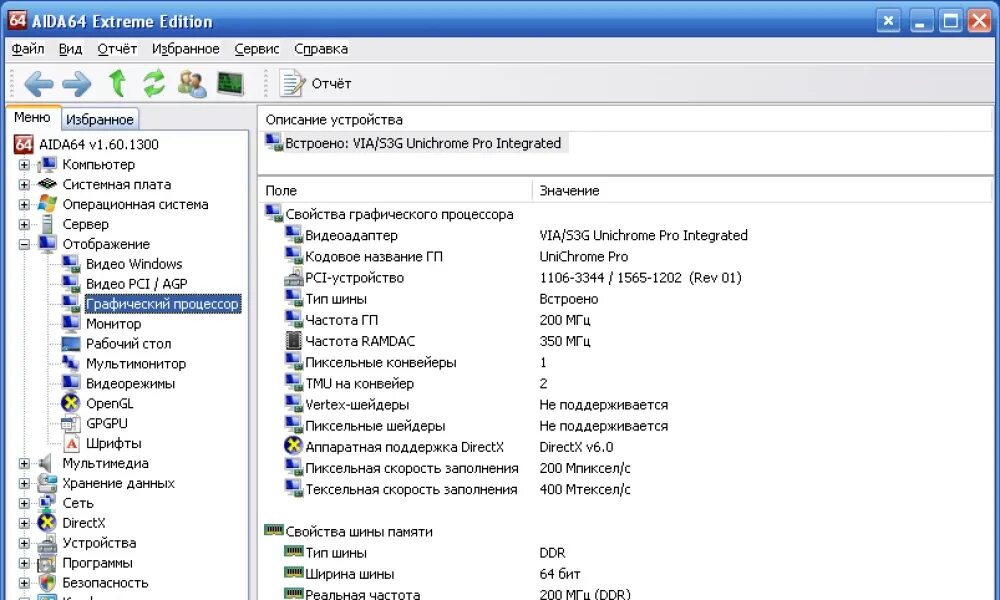Click the Мультимедиа speaker icon
The image size is (1000, 600).
pyautogui.click(x=45, y=464)
